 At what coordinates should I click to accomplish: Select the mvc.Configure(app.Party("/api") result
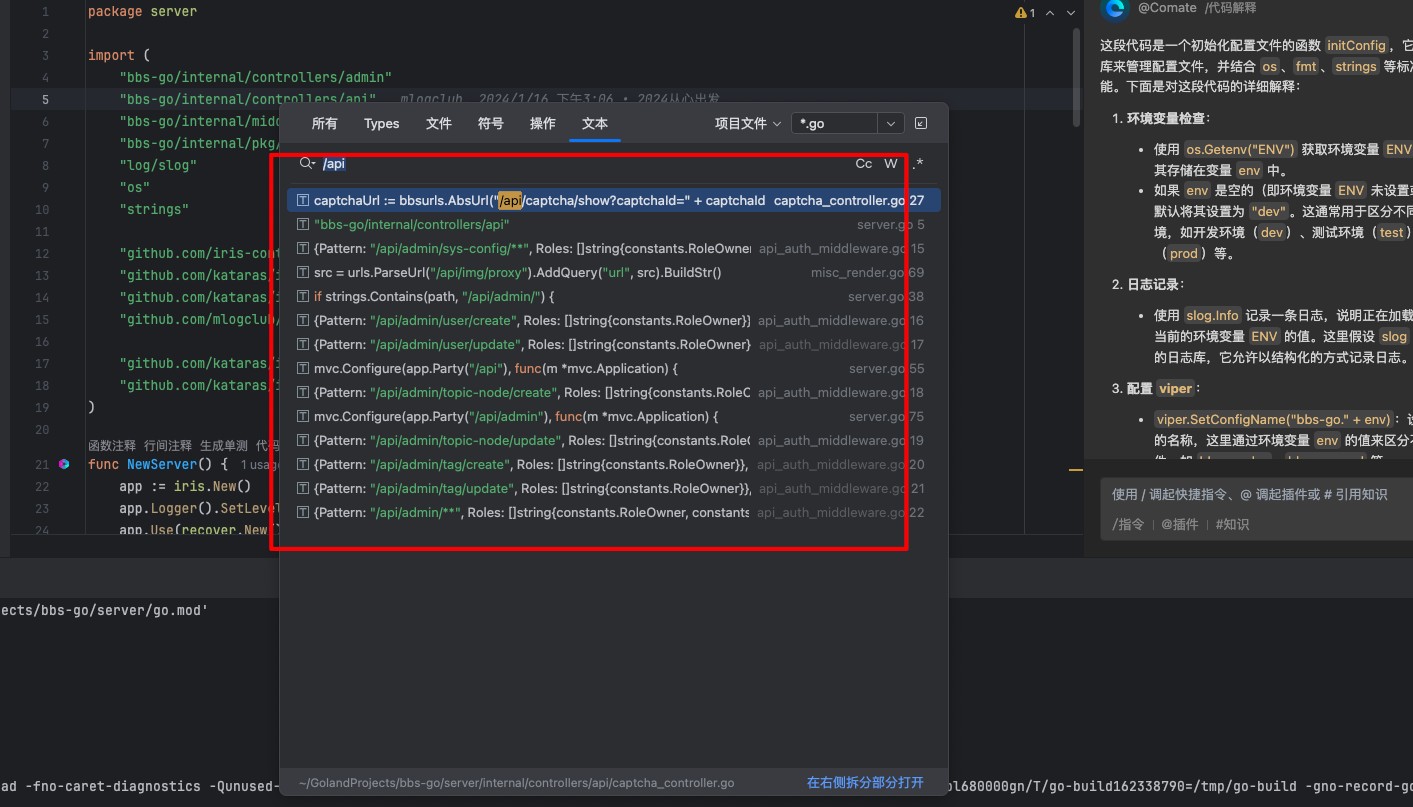point(613,369)
